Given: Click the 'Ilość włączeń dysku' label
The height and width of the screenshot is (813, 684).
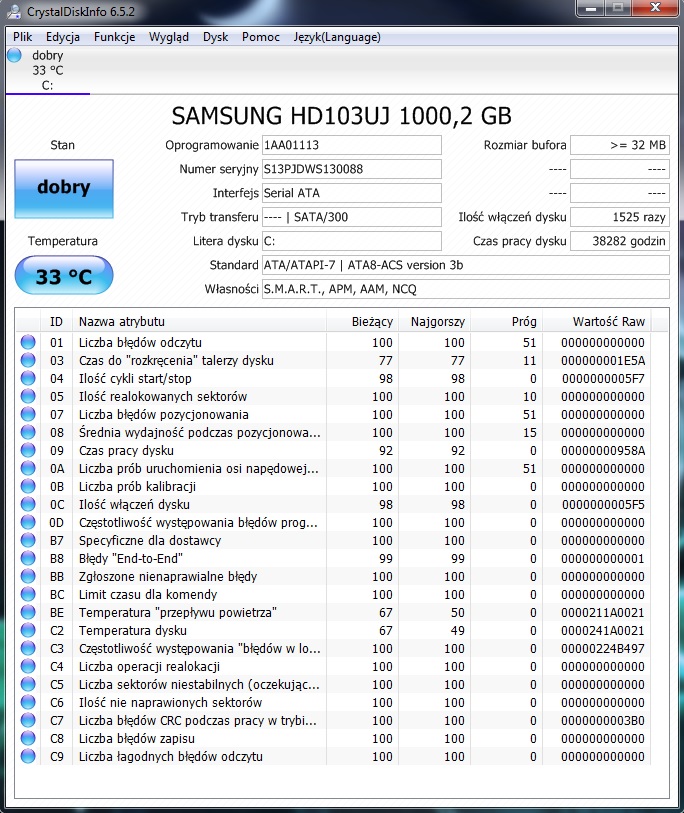Looking at the screenshot, I should 512,217.
